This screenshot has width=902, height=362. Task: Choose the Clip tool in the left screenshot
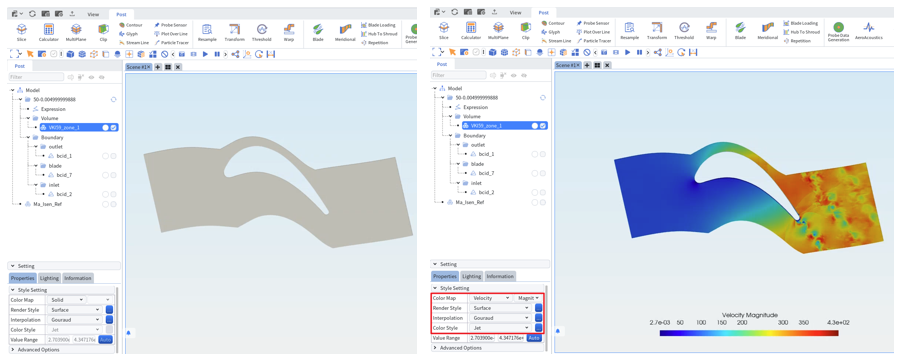tap(103, 32)
